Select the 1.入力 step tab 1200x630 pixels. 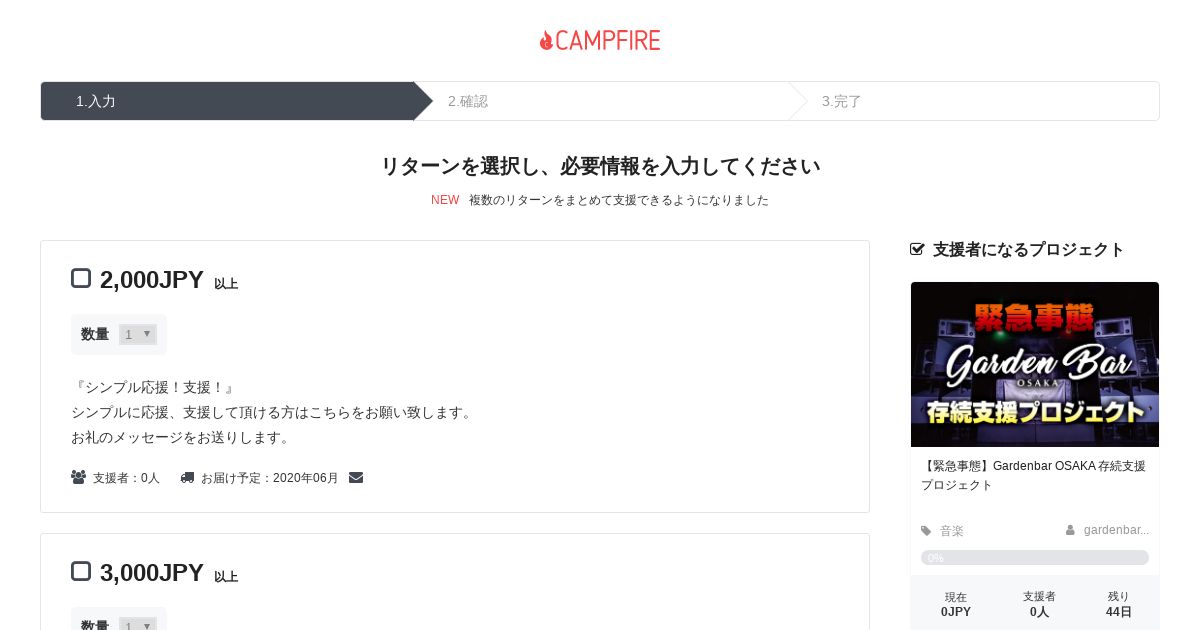tap(227, 101)
